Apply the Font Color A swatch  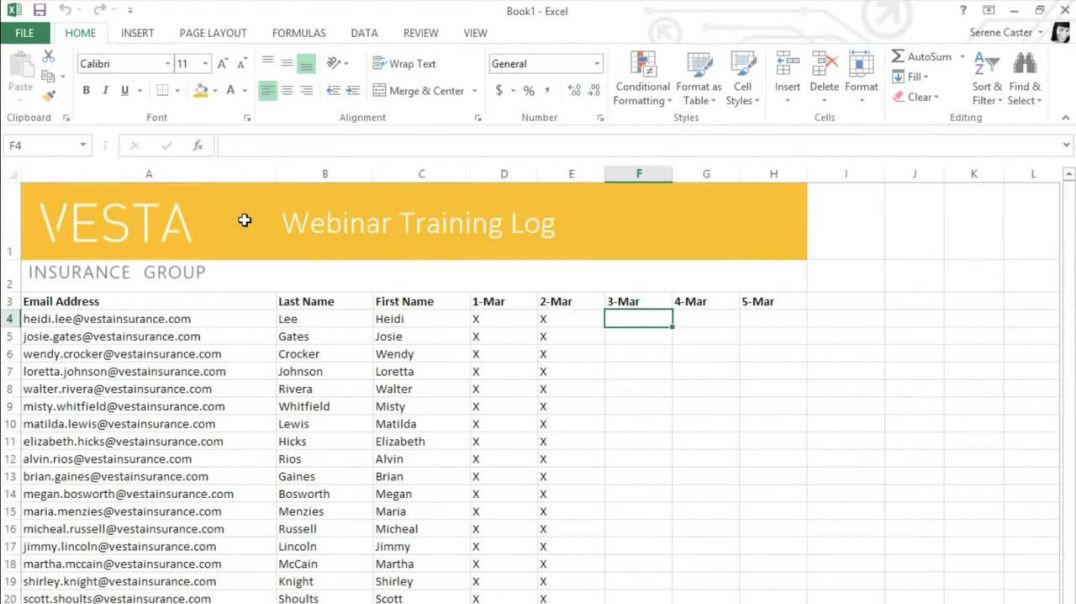[x=231, y=90]
